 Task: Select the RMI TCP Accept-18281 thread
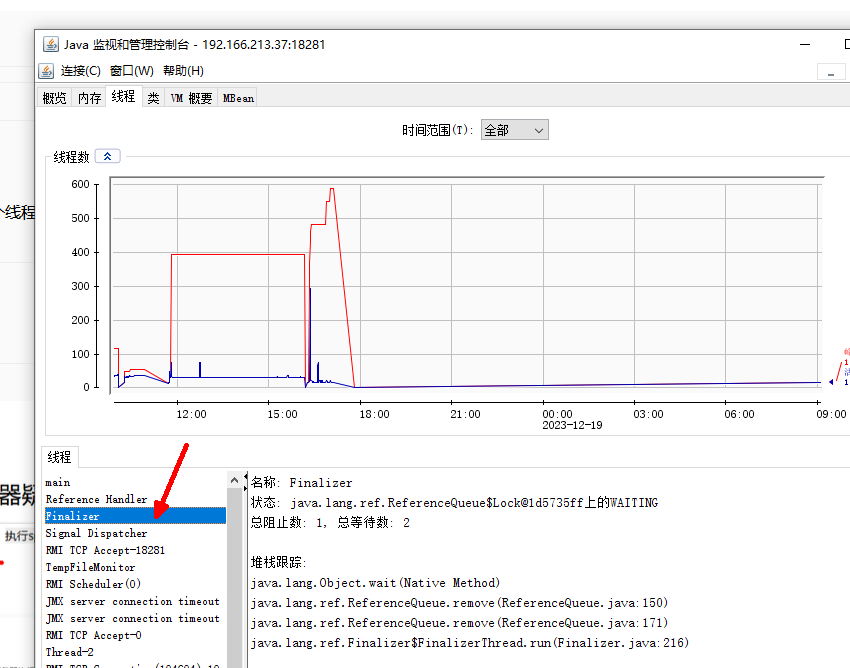coord(105,550)
